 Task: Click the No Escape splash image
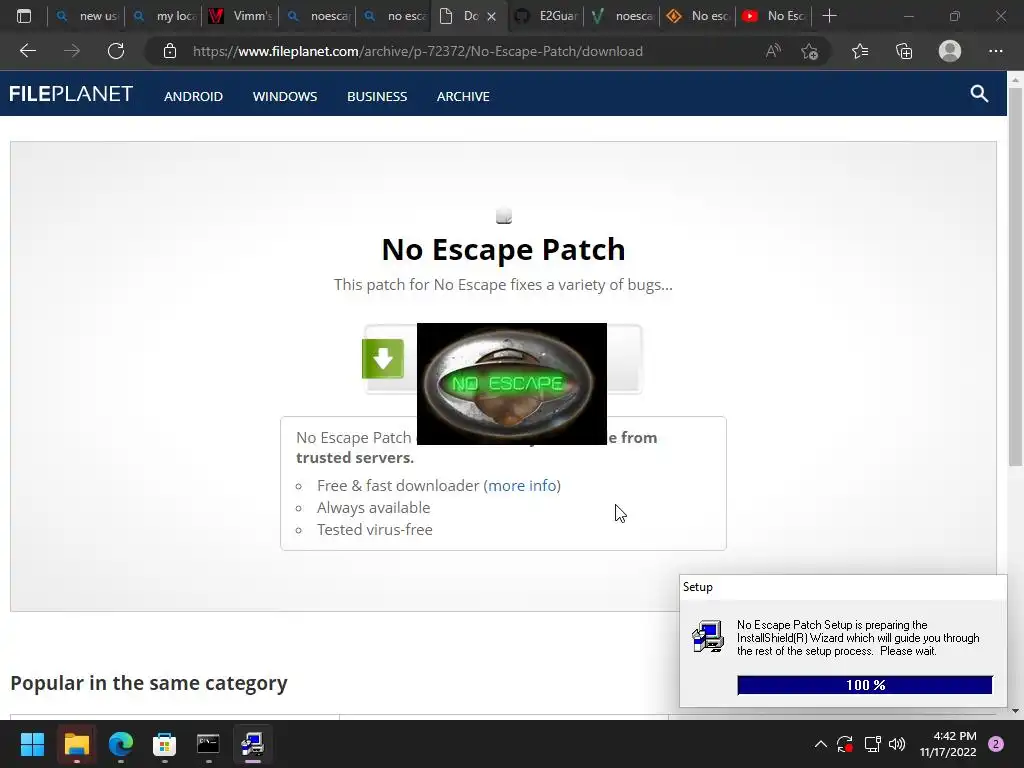511,383
